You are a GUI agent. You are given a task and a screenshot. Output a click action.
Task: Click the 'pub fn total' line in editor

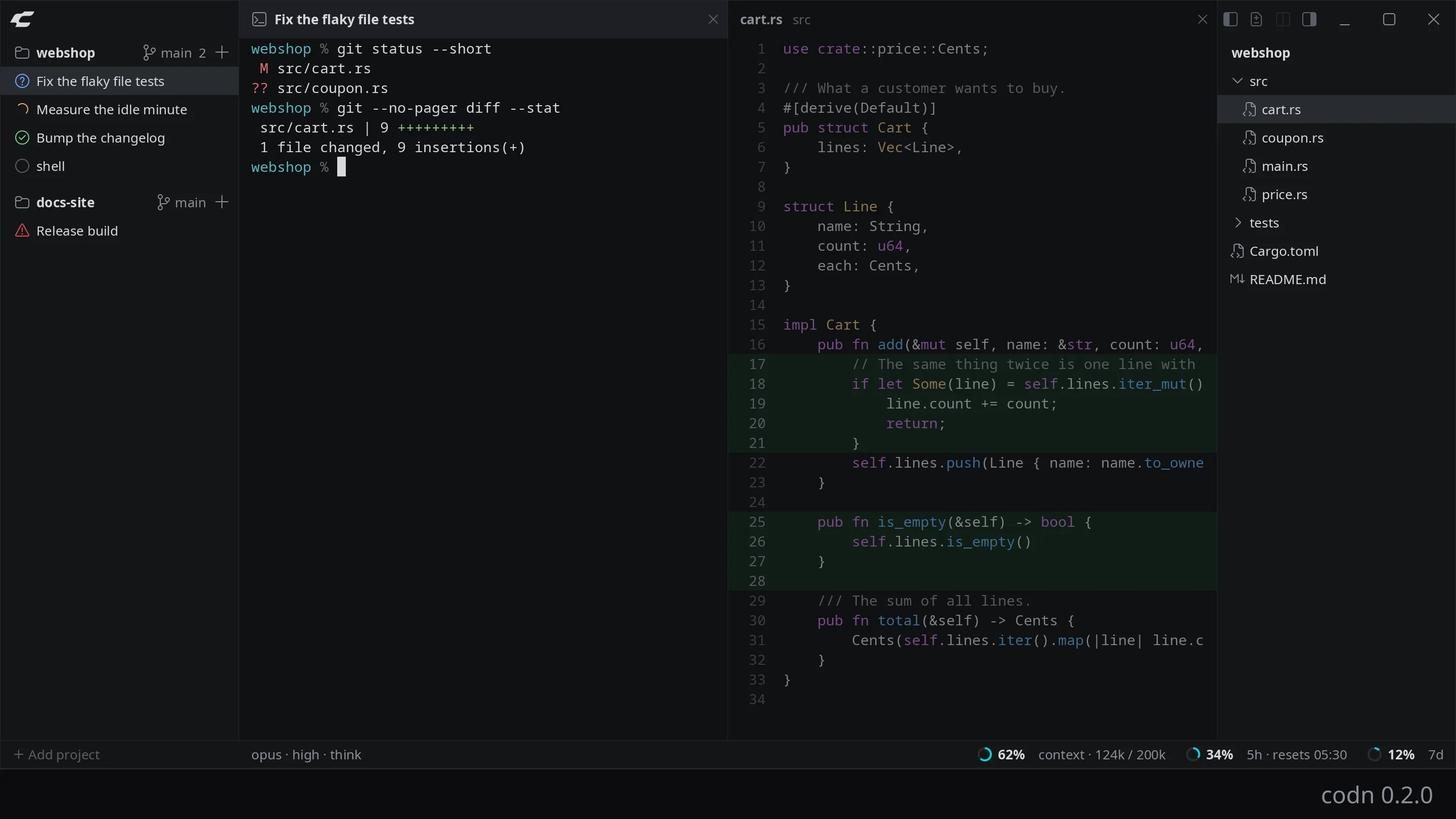945,621
